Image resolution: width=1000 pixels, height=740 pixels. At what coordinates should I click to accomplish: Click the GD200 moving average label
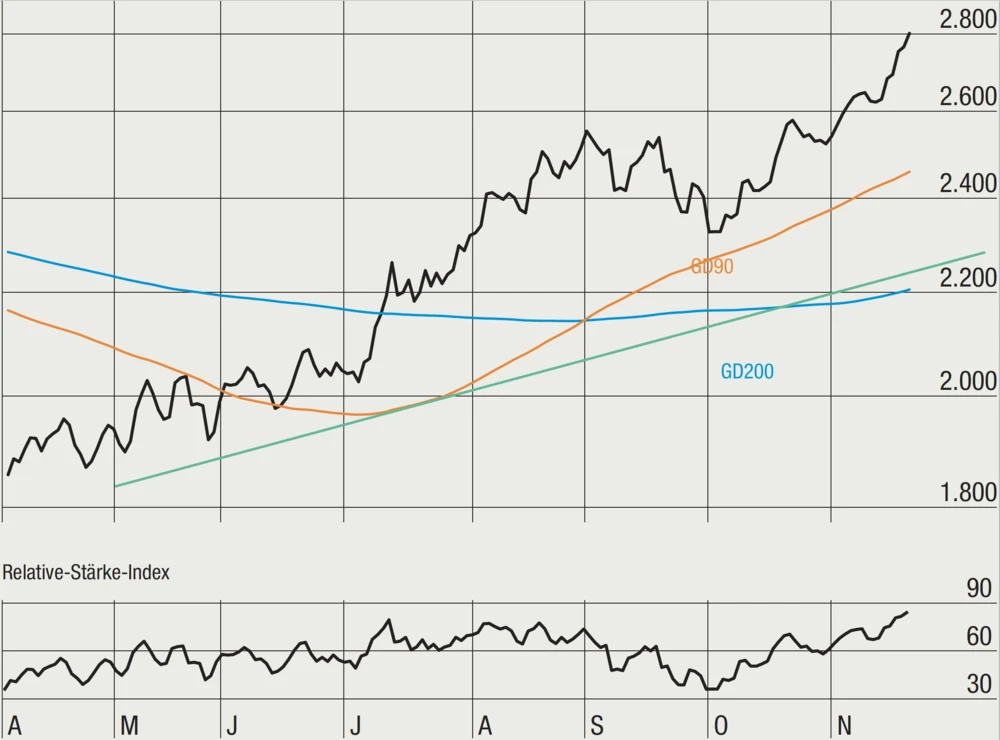pos(747,372)
